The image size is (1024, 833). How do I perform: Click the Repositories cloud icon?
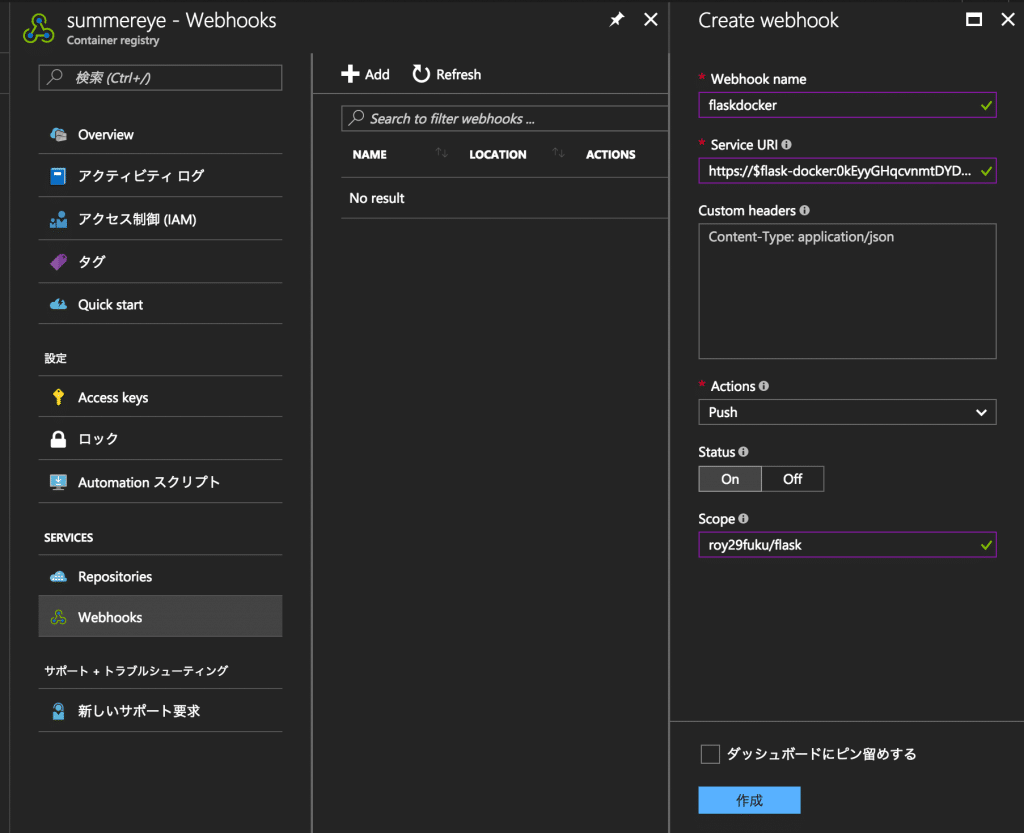(58, 576)
